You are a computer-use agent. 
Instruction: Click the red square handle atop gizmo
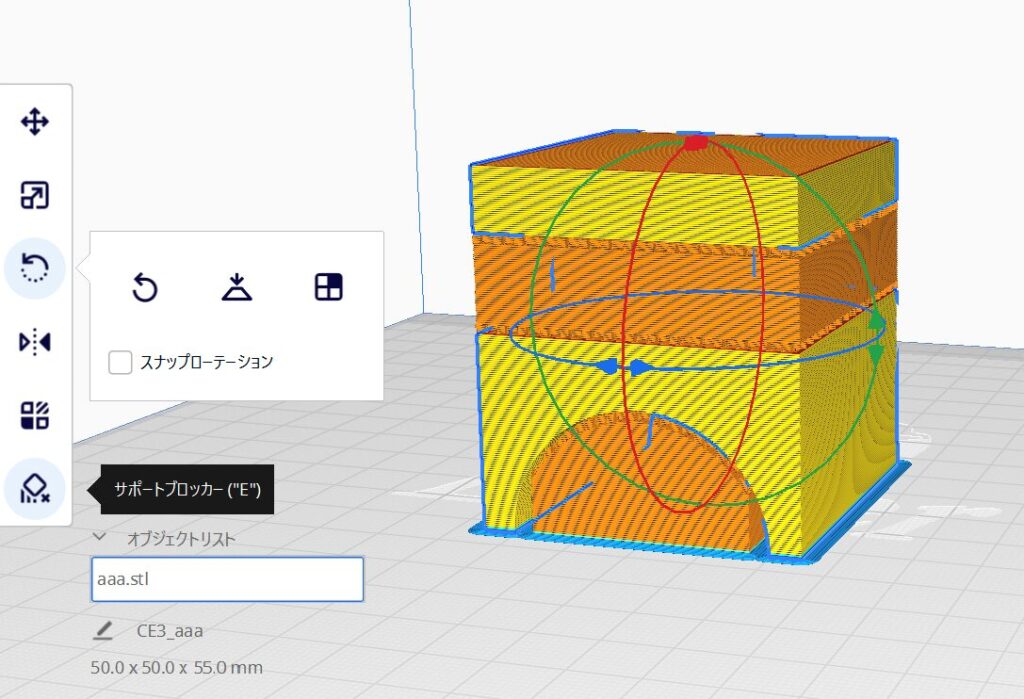click(x=696, y=143)
